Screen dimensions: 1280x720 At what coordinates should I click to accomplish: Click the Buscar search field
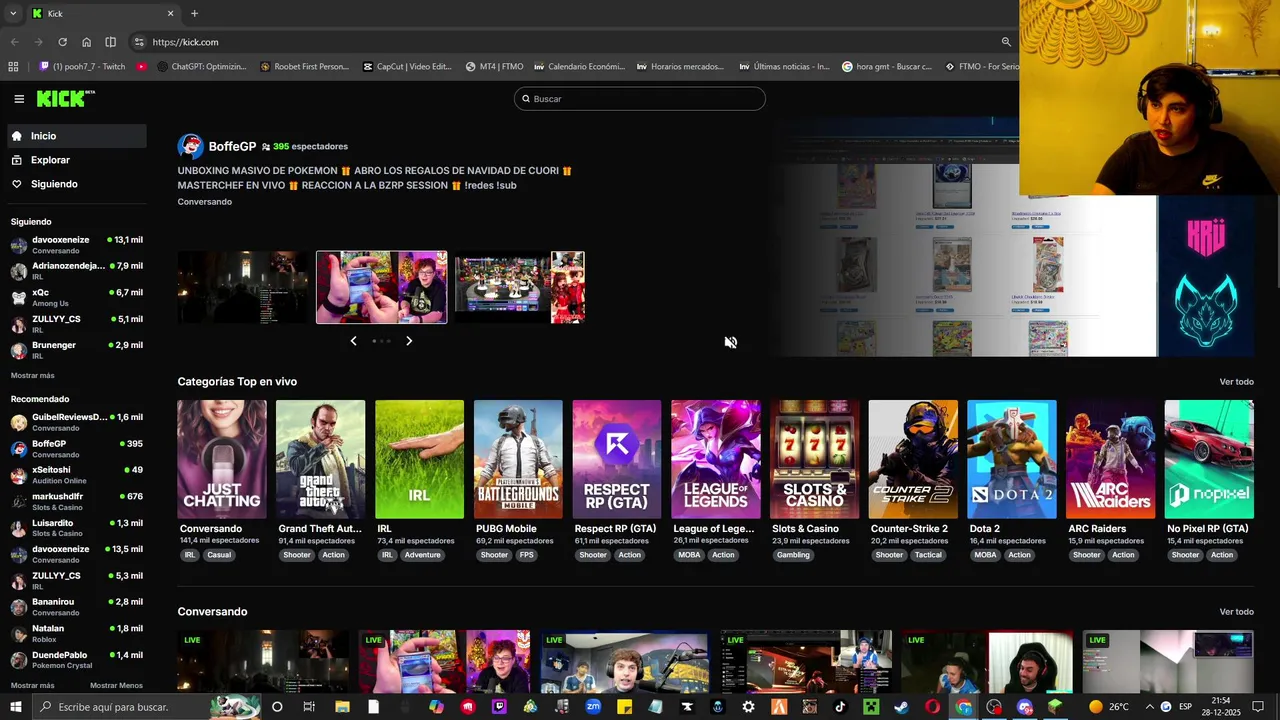[640, 99]
